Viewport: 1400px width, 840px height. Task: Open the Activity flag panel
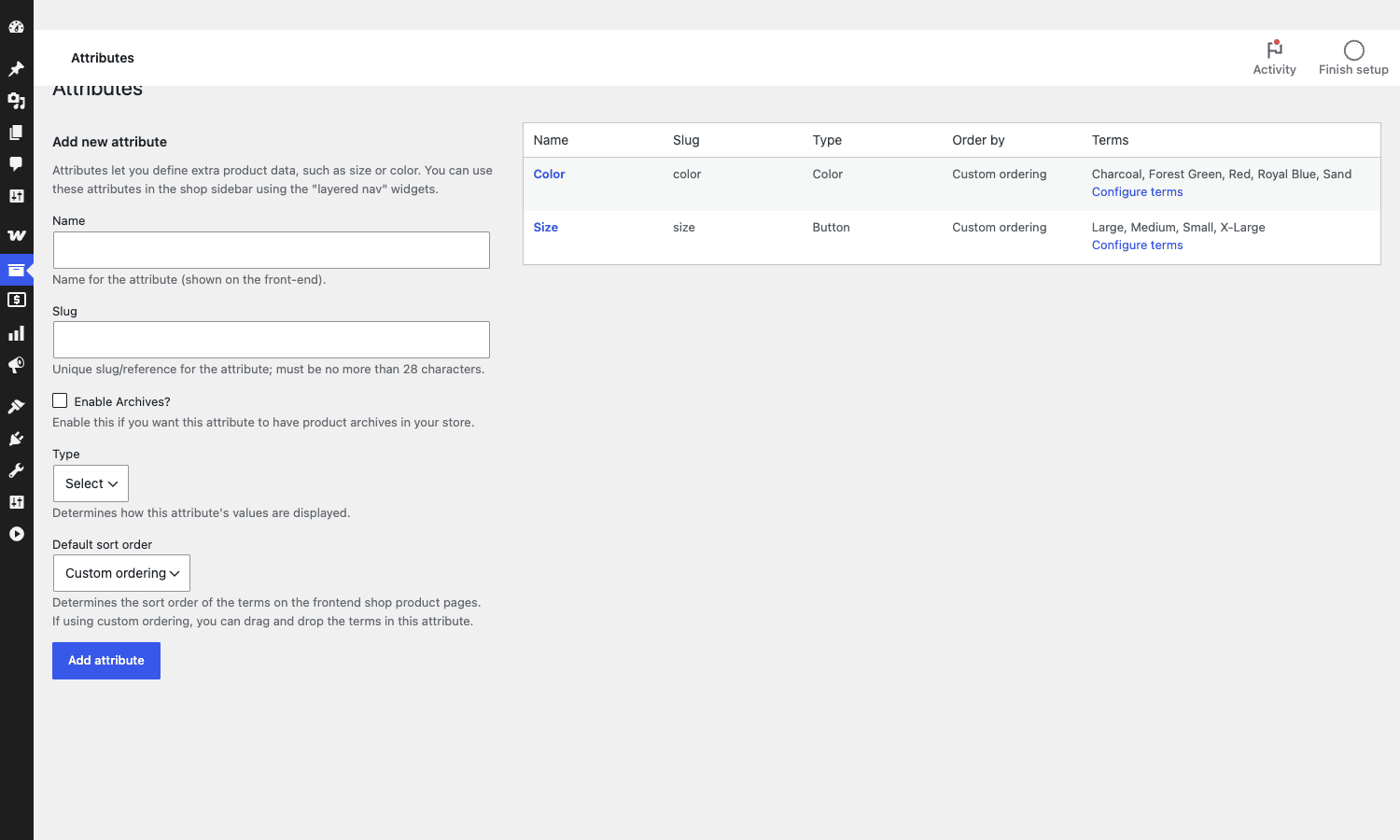coord(1274,58)
